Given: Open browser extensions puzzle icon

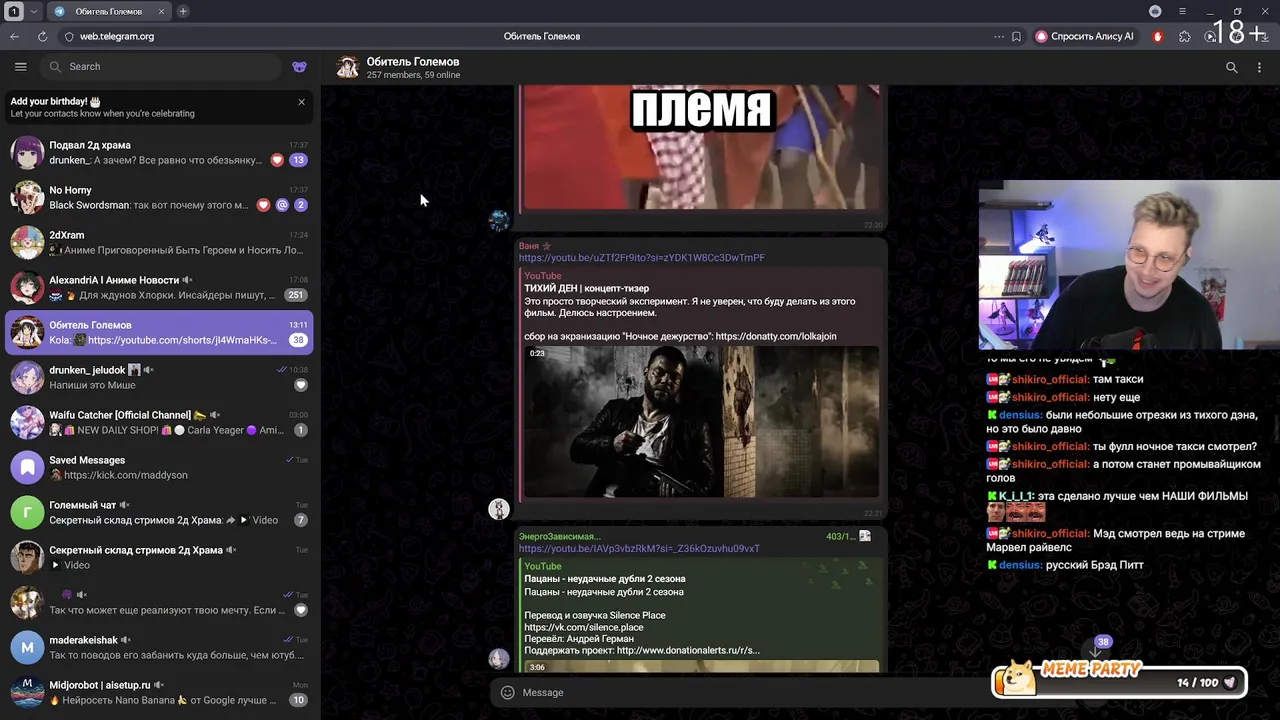Looking at the screenshot, I should [1185, 36].
